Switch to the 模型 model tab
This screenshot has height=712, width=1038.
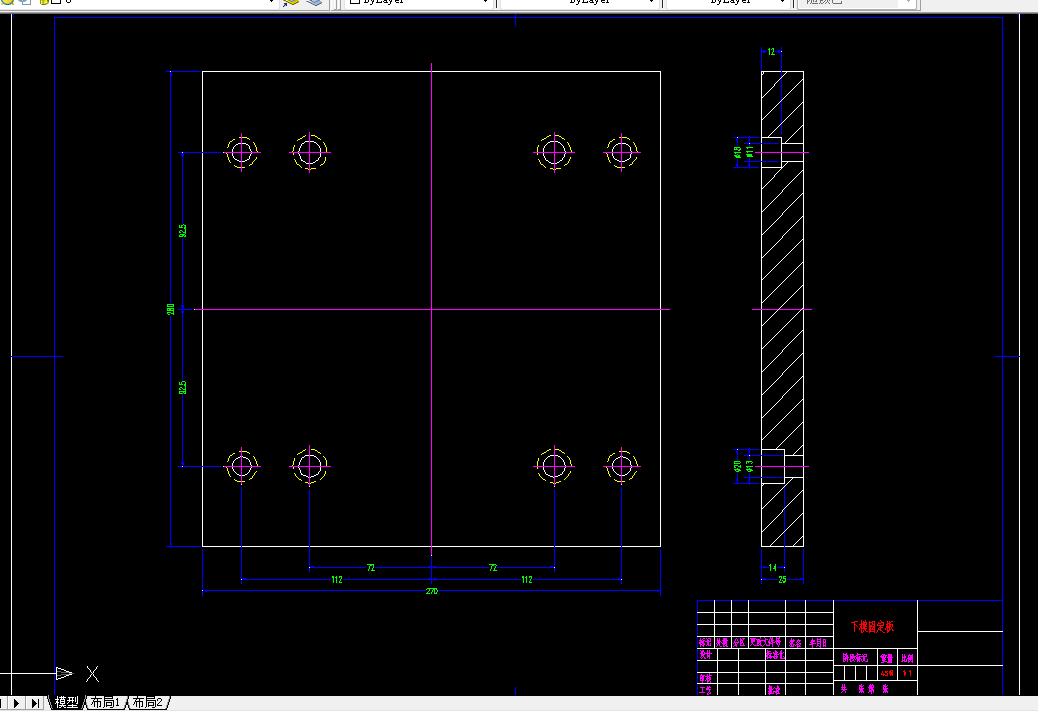[x=67, y=702]
